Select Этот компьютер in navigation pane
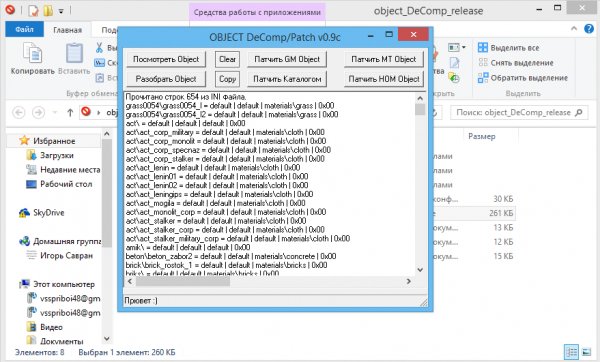 [57, 284]
